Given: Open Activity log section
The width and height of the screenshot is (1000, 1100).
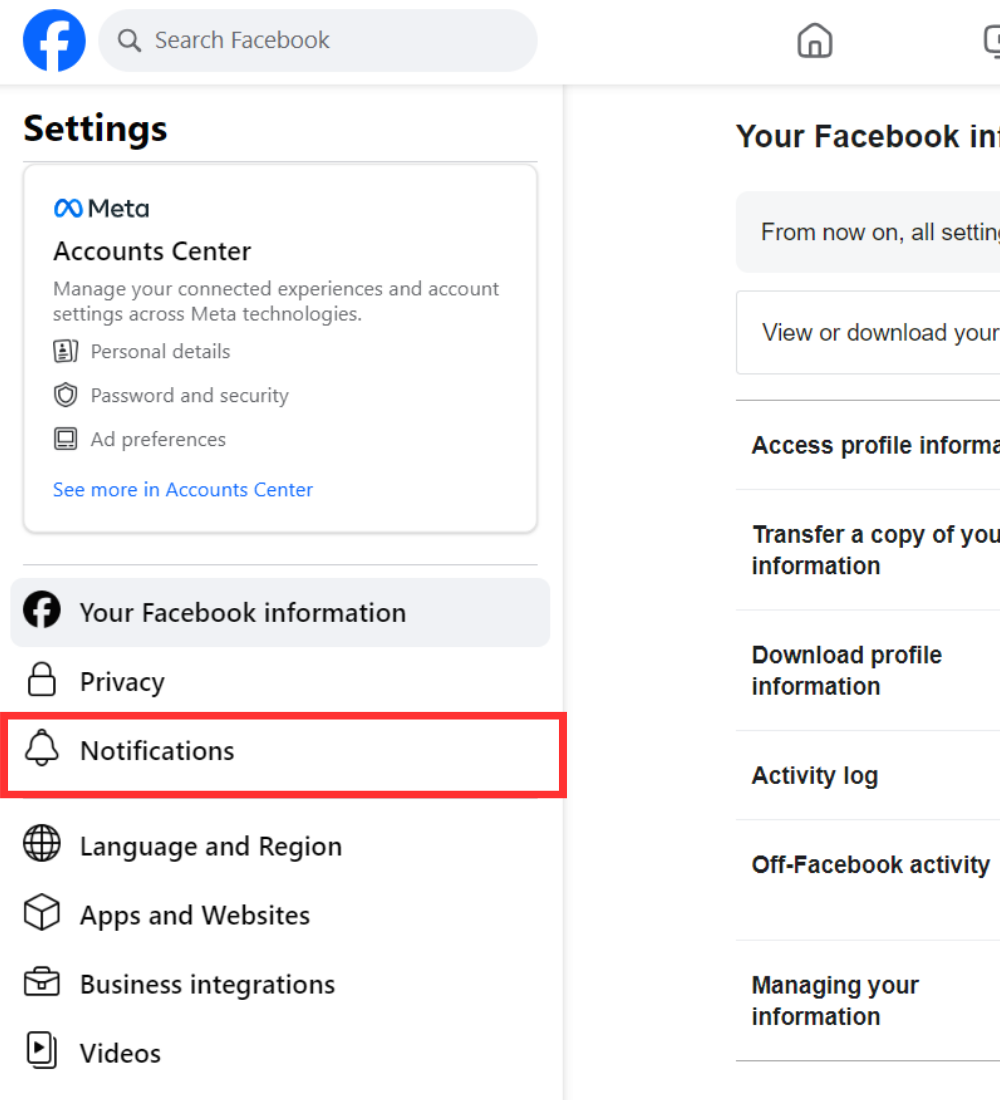Looking at the screenshot, I should point(815,775).
